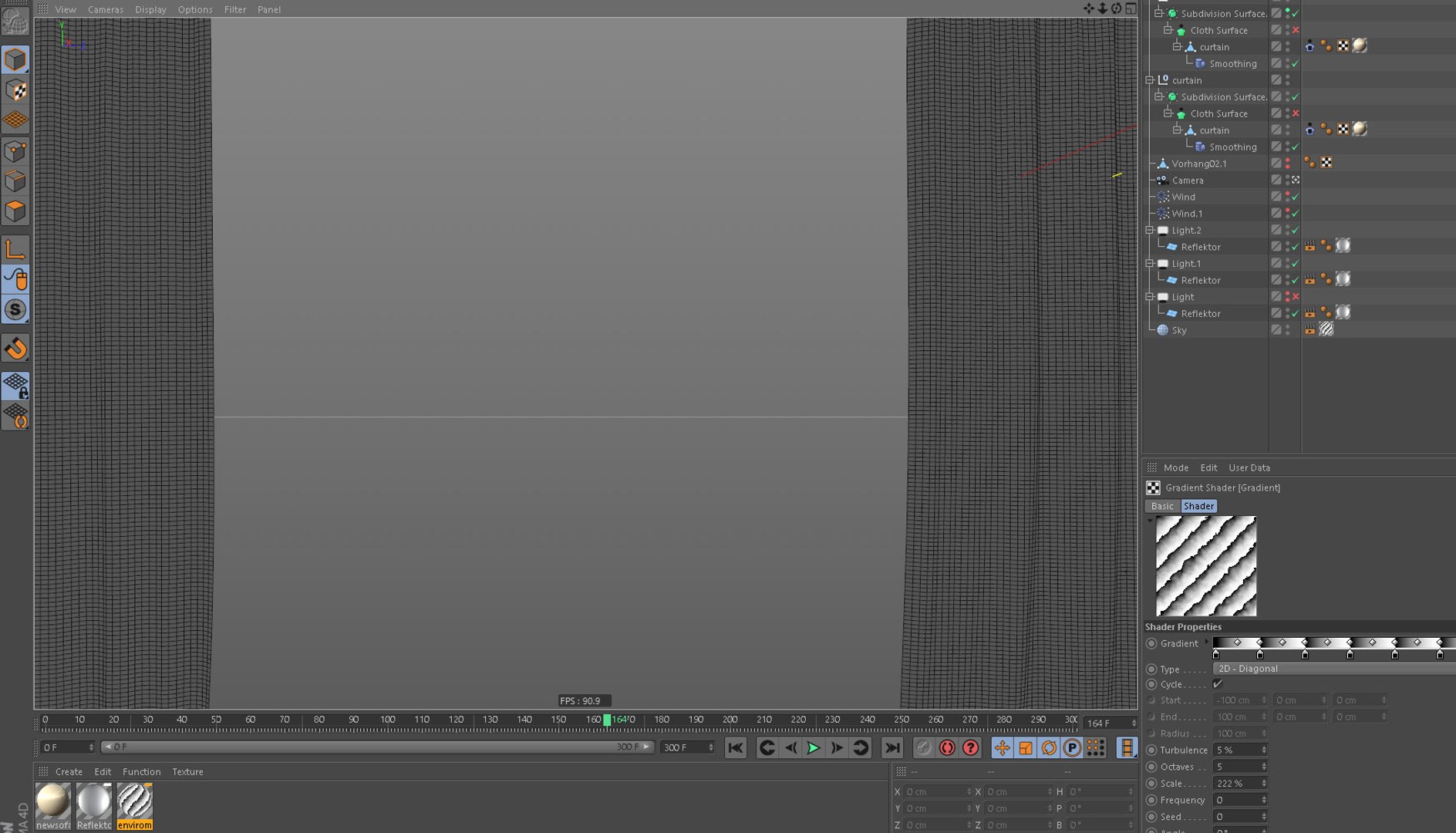Enable the Light object red cross toggle
The height and width of the screenshot is (833, 1456).
pyautogui.click(x=1296, y=297)
